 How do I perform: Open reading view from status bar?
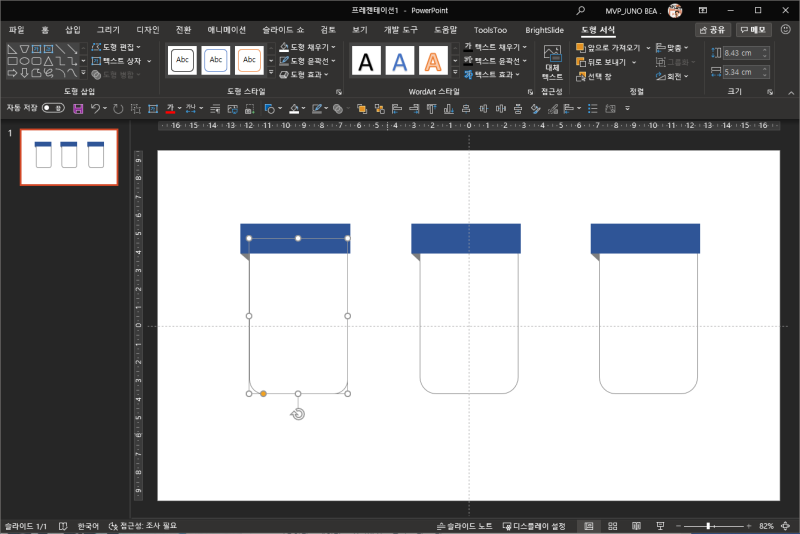pyautogui.click(x=634, y=526)
